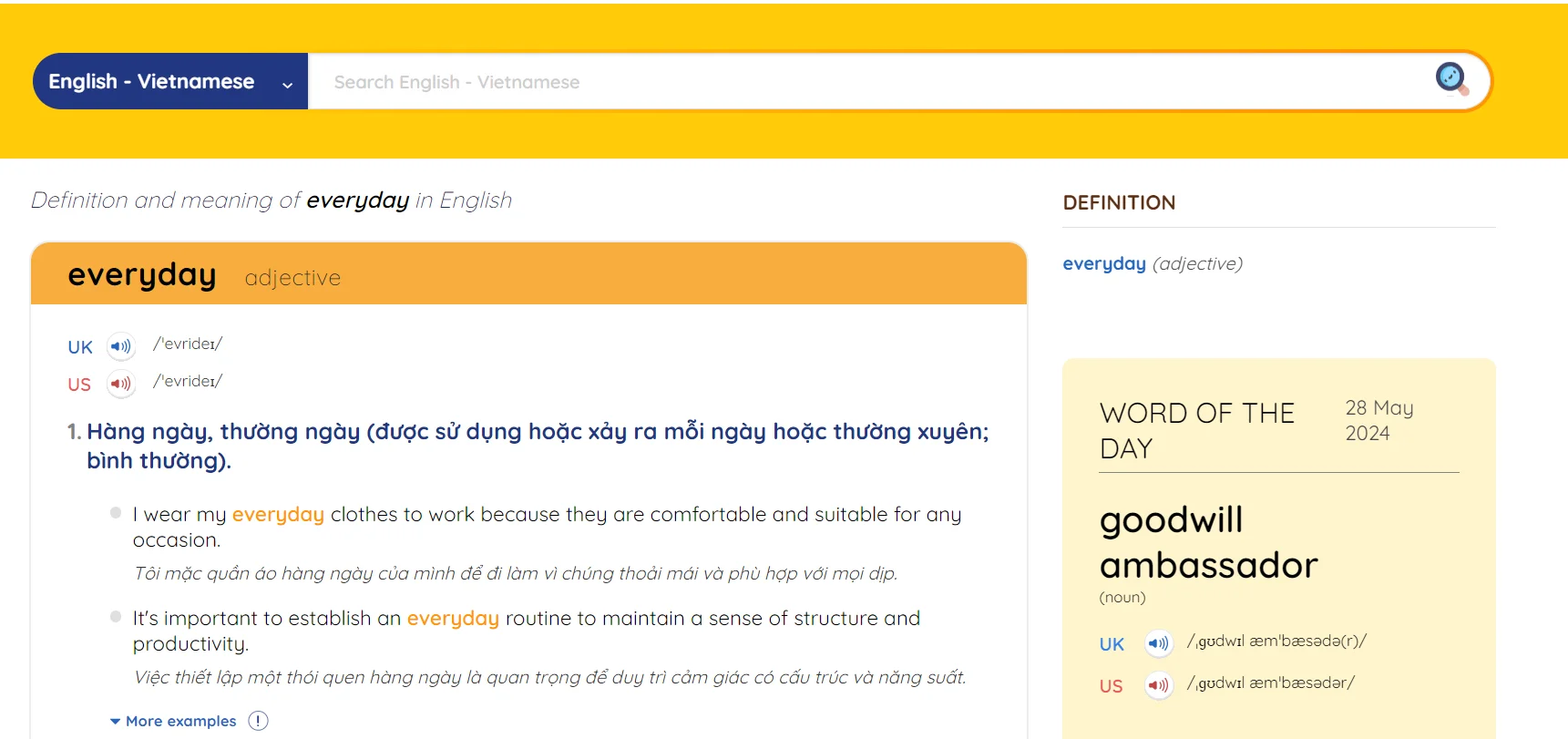Viewport: 1568px width, 739px height.
Task: Click highlighted everyday in the routine sentence
Action: (453, 618)
